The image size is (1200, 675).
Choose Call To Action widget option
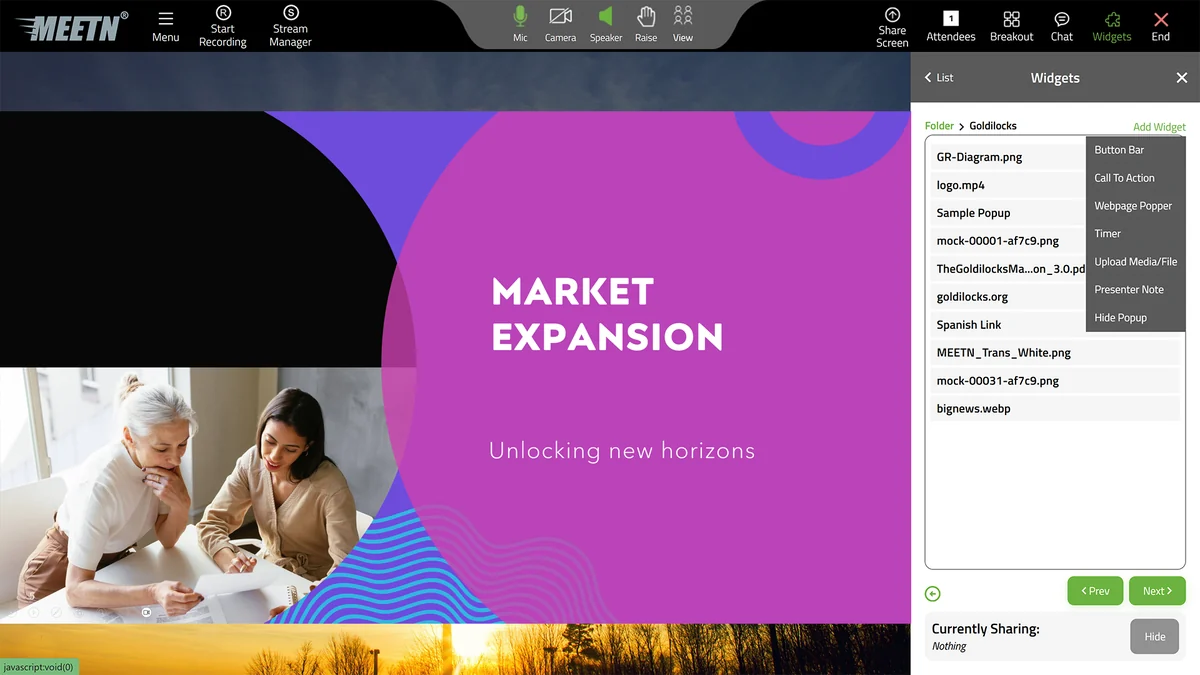1123,177
